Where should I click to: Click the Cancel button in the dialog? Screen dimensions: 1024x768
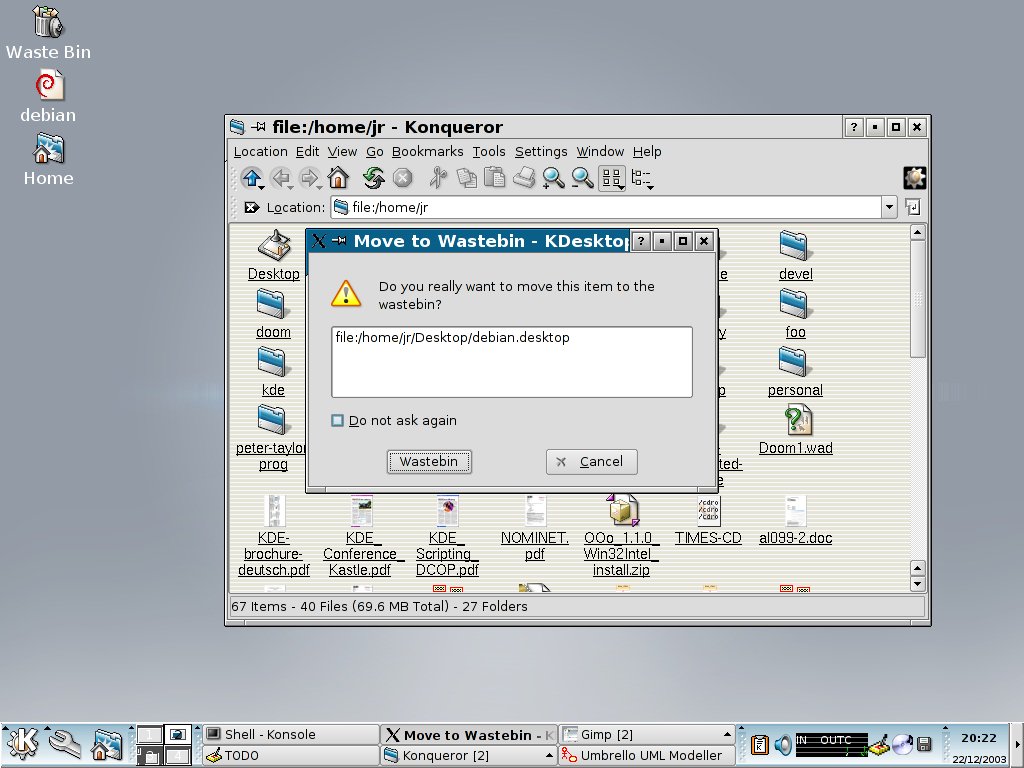point(591,462)
